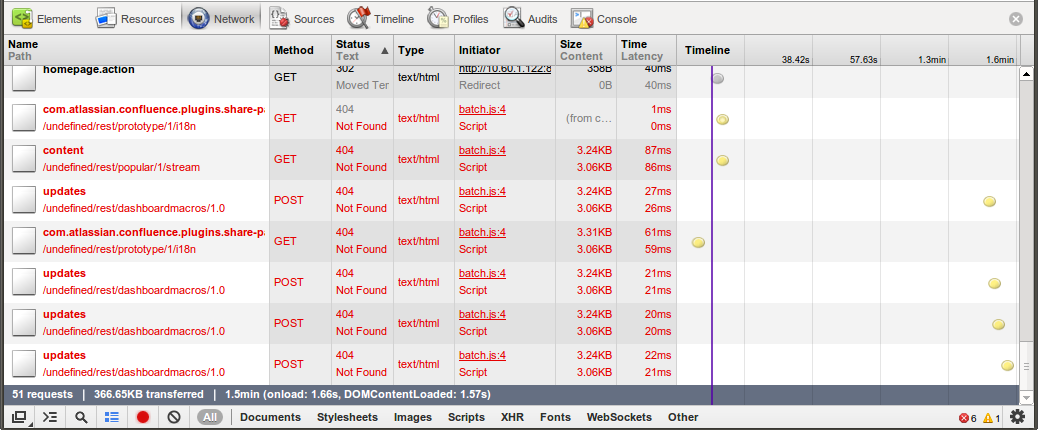Filter by Fonts
This screenshot has height=430, width=1038.
tap(555, 417)
